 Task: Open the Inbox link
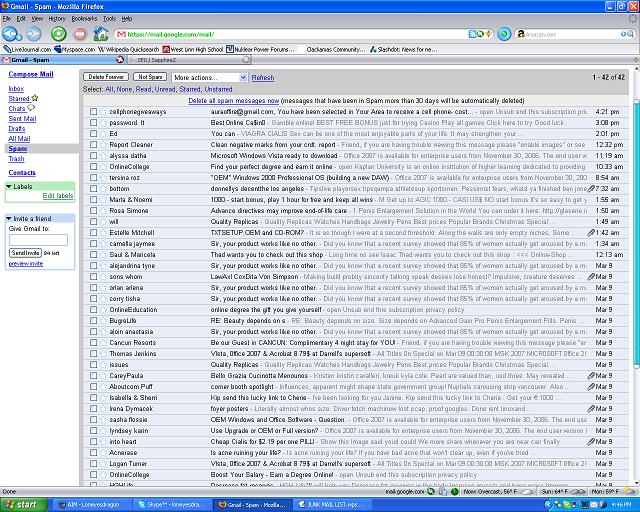coord(16,89)
